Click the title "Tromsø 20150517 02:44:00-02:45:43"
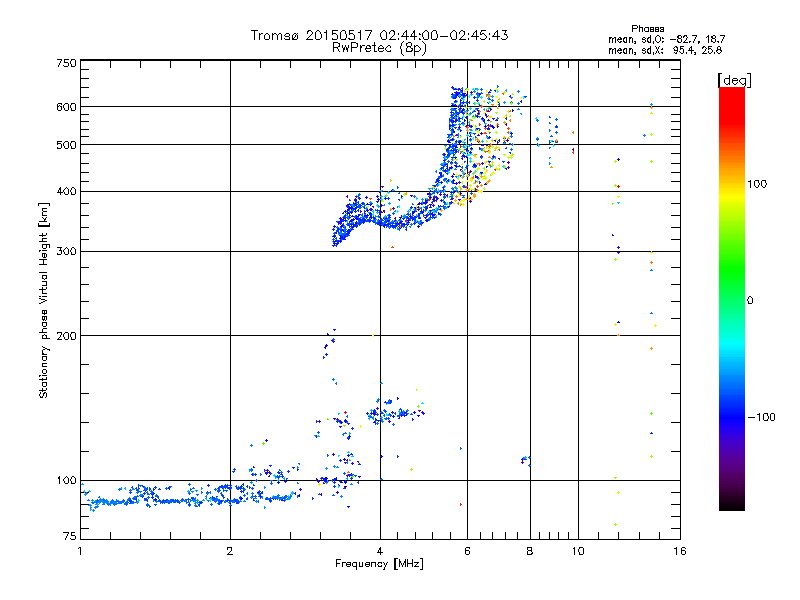This screenshot has height=600, width=800. click(x=379, y=35)
